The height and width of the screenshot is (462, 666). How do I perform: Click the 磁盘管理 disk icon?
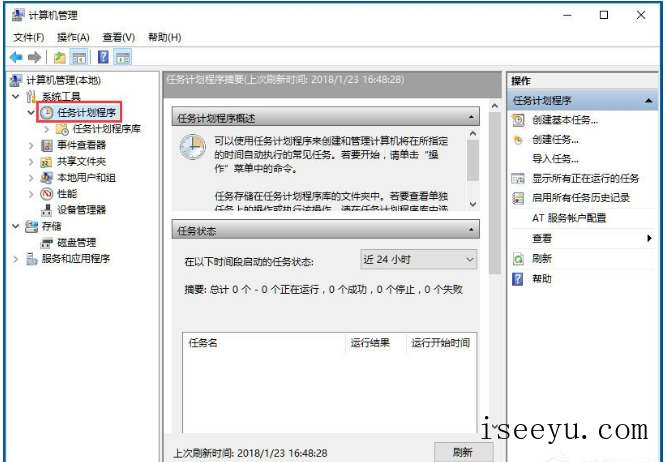point(46,243)
